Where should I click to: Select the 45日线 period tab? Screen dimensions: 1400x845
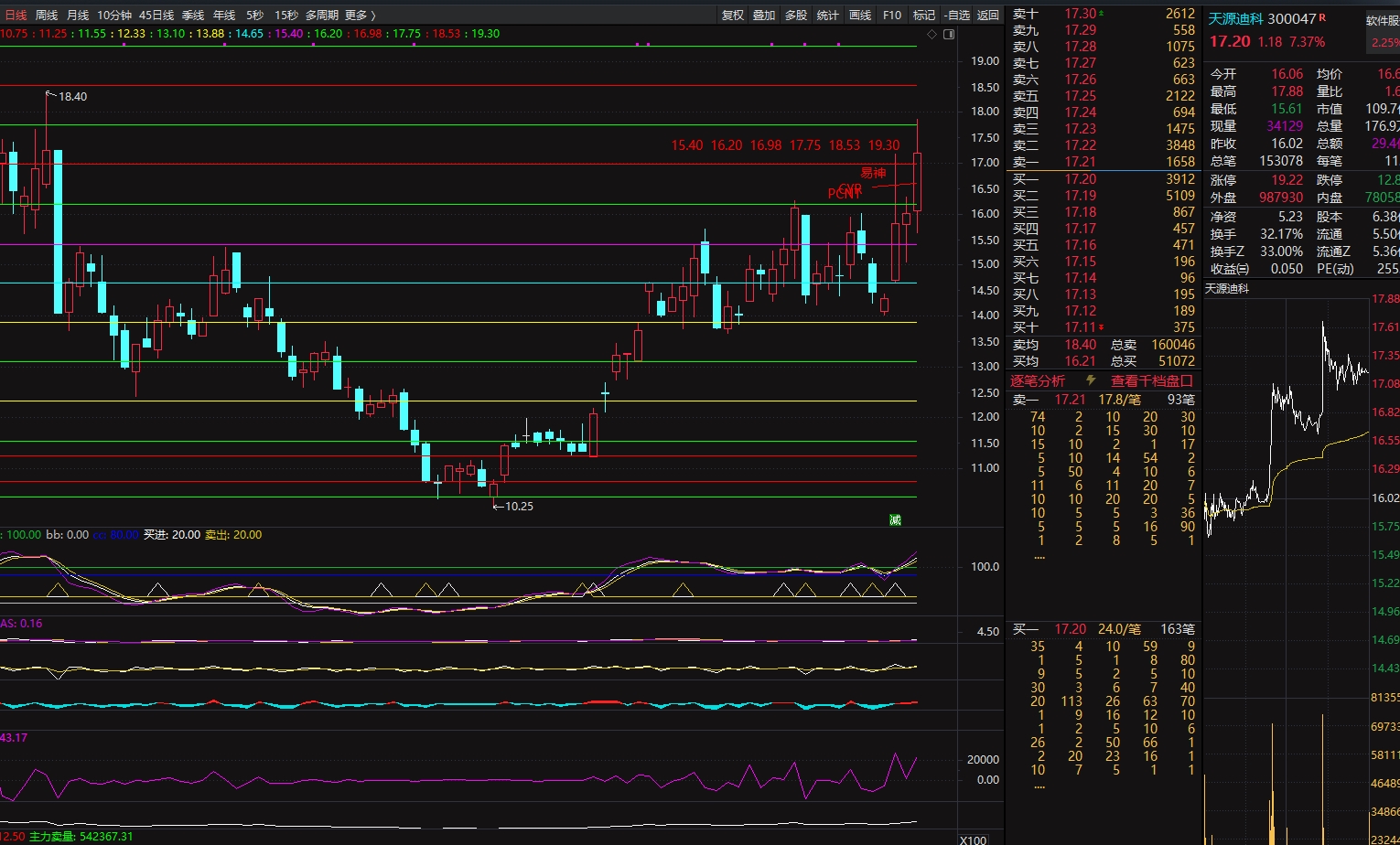(x=156, y=15)
